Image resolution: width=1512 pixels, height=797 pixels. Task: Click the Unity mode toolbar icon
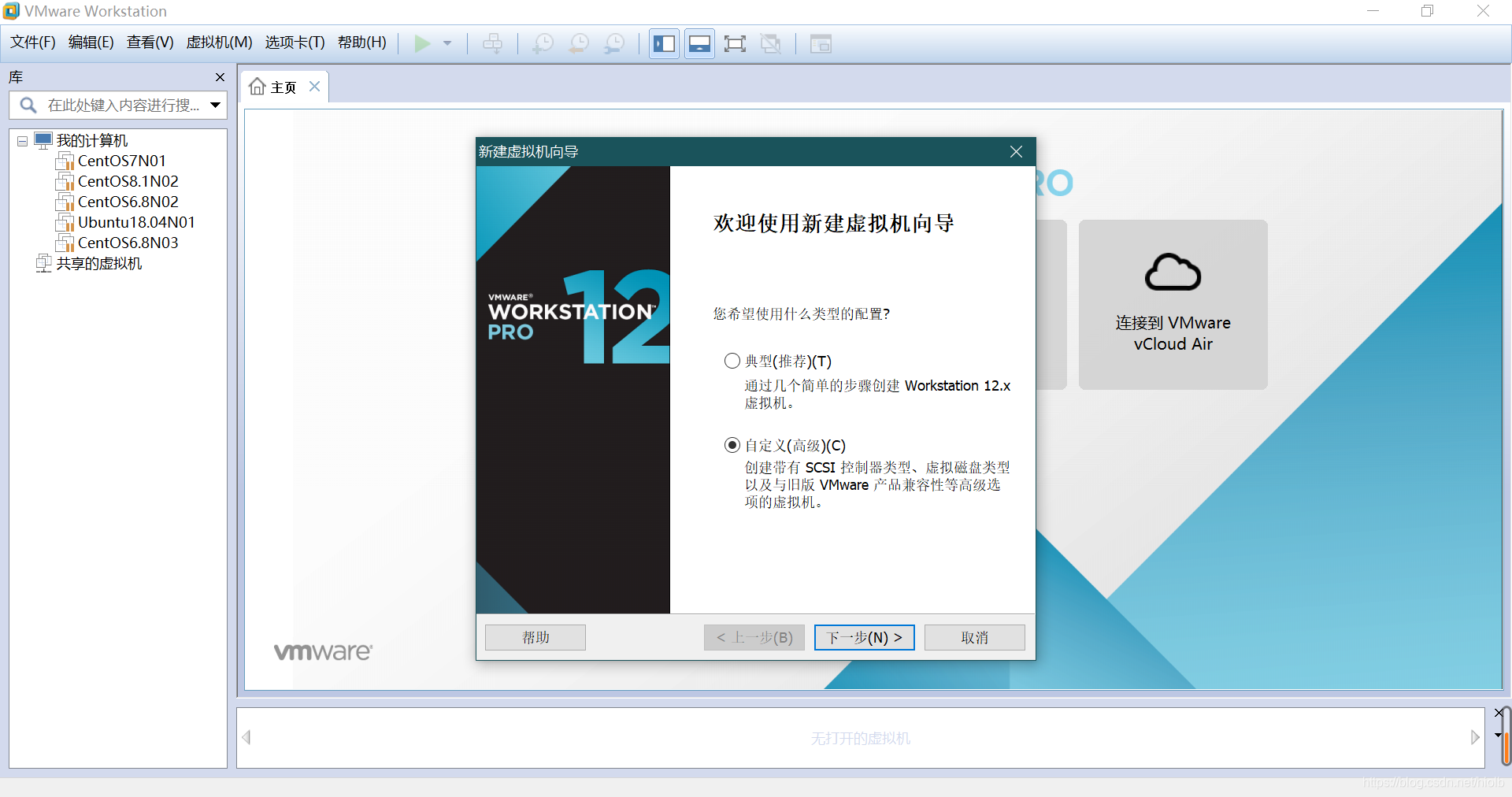pyautogui.click(x=770, y=43)
